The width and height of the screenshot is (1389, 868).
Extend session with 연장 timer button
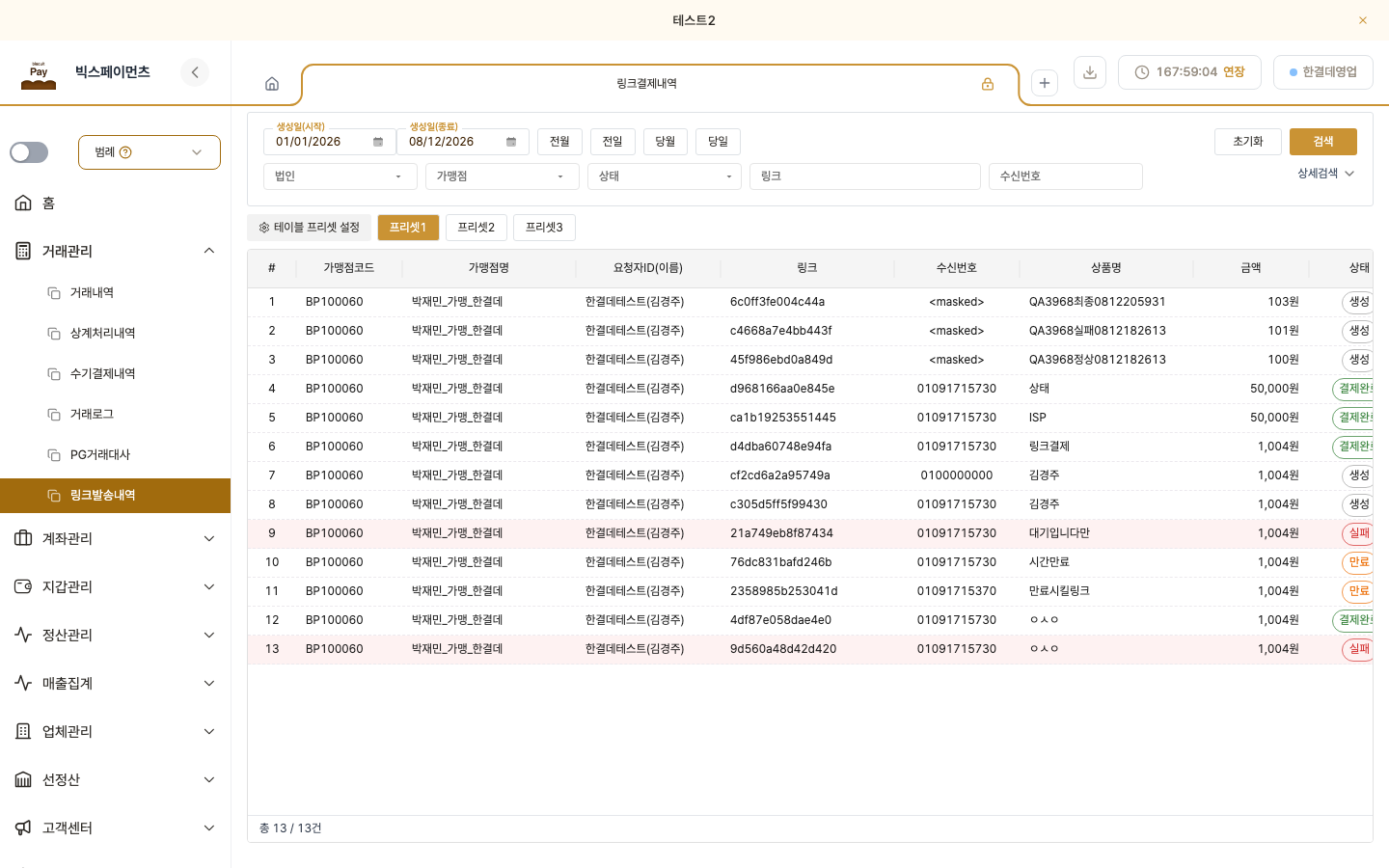[x=1189, y=72]
